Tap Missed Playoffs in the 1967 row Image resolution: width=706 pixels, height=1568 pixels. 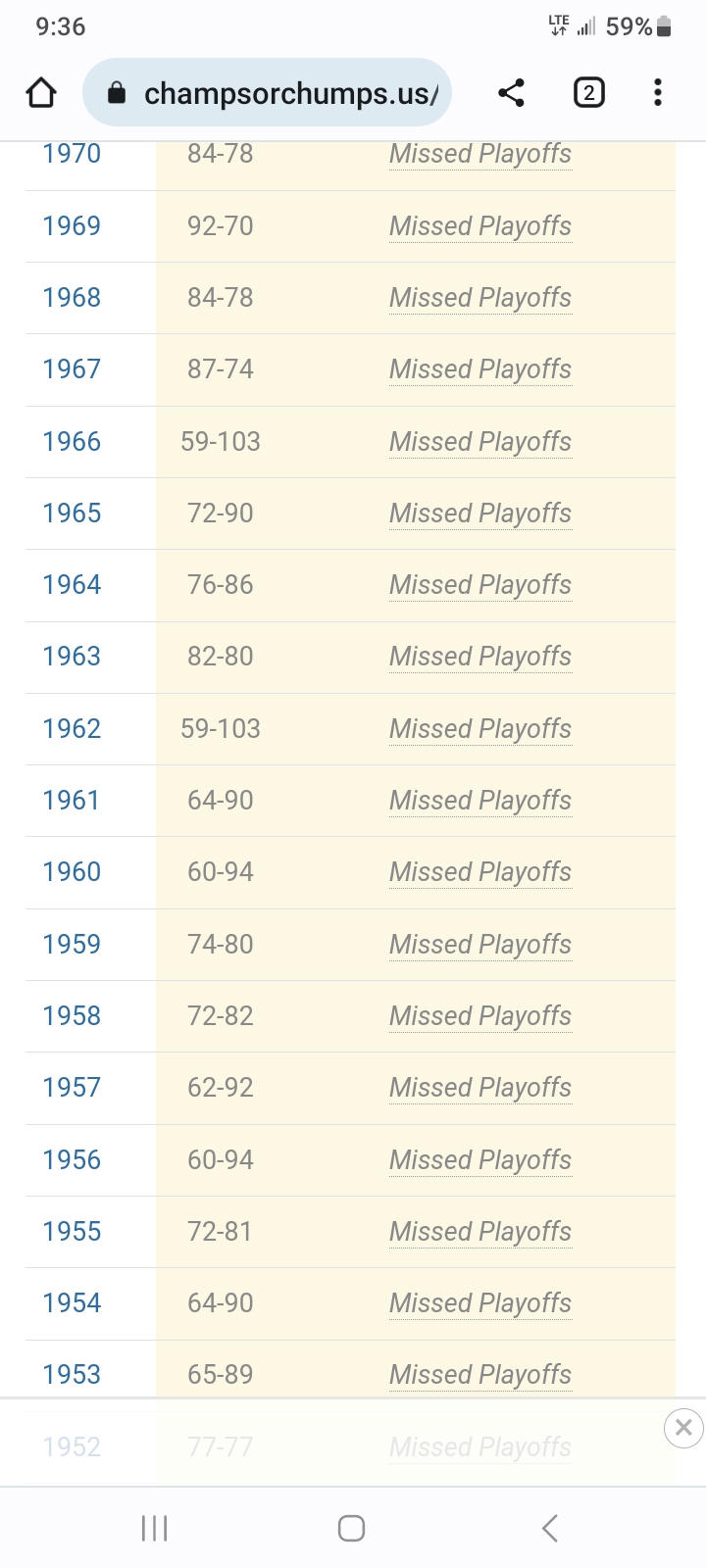pyautogui.click(x=480, y=369)
